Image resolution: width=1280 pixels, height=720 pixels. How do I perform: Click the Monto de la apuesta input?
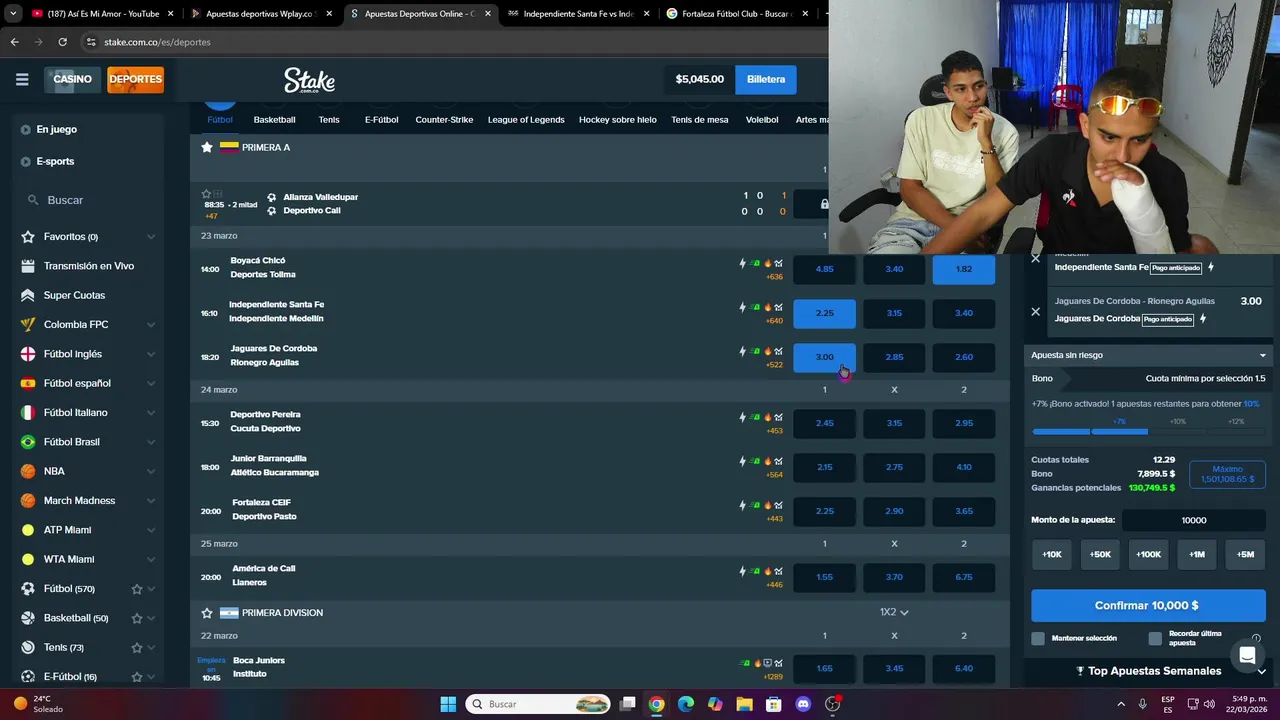(x=1194, y=520)
